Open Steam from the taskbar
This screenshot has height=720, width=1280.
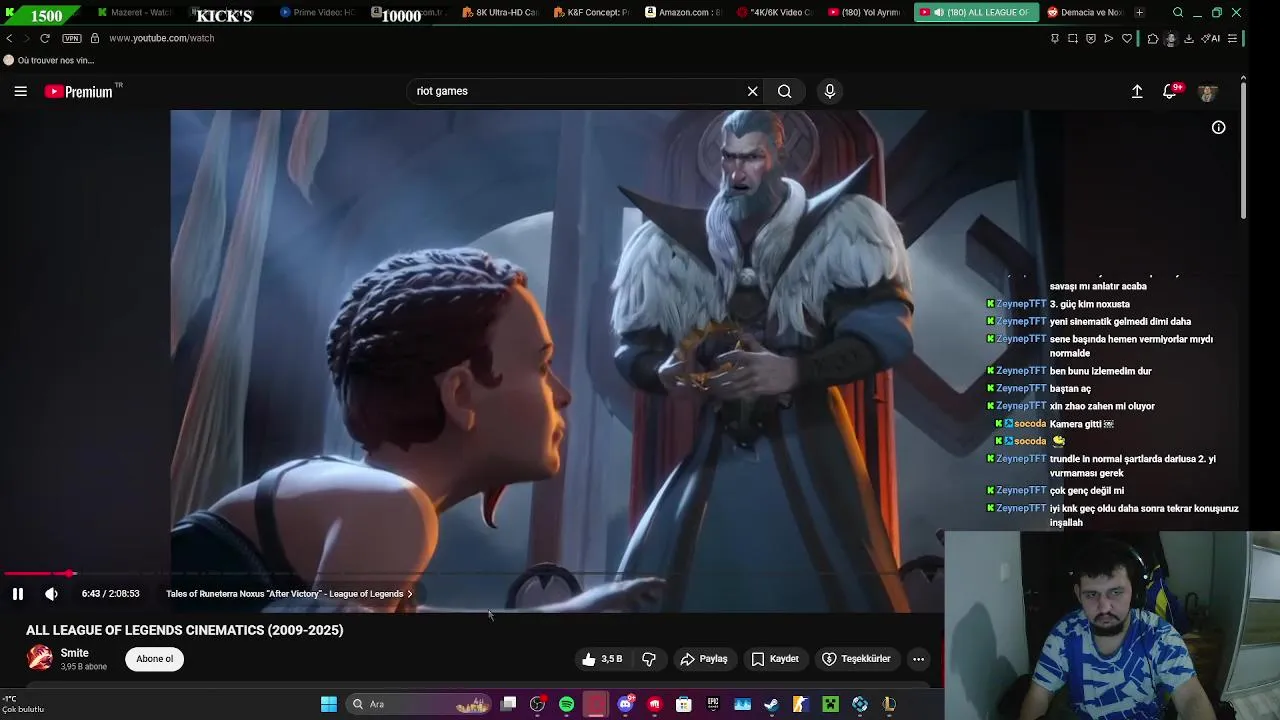771,704
